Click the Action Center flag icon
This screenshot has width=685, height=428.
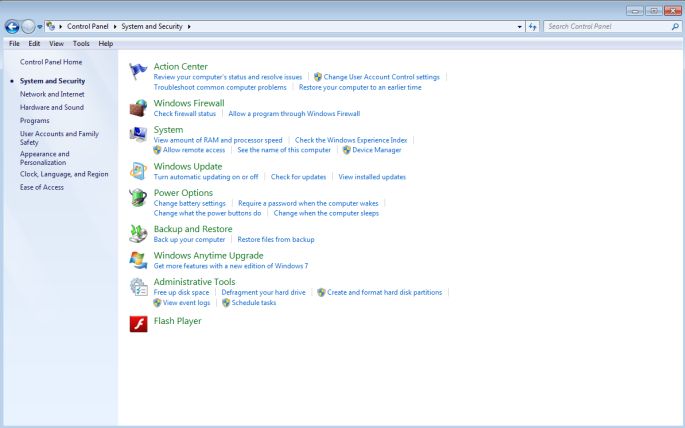[x=138, y=72]
